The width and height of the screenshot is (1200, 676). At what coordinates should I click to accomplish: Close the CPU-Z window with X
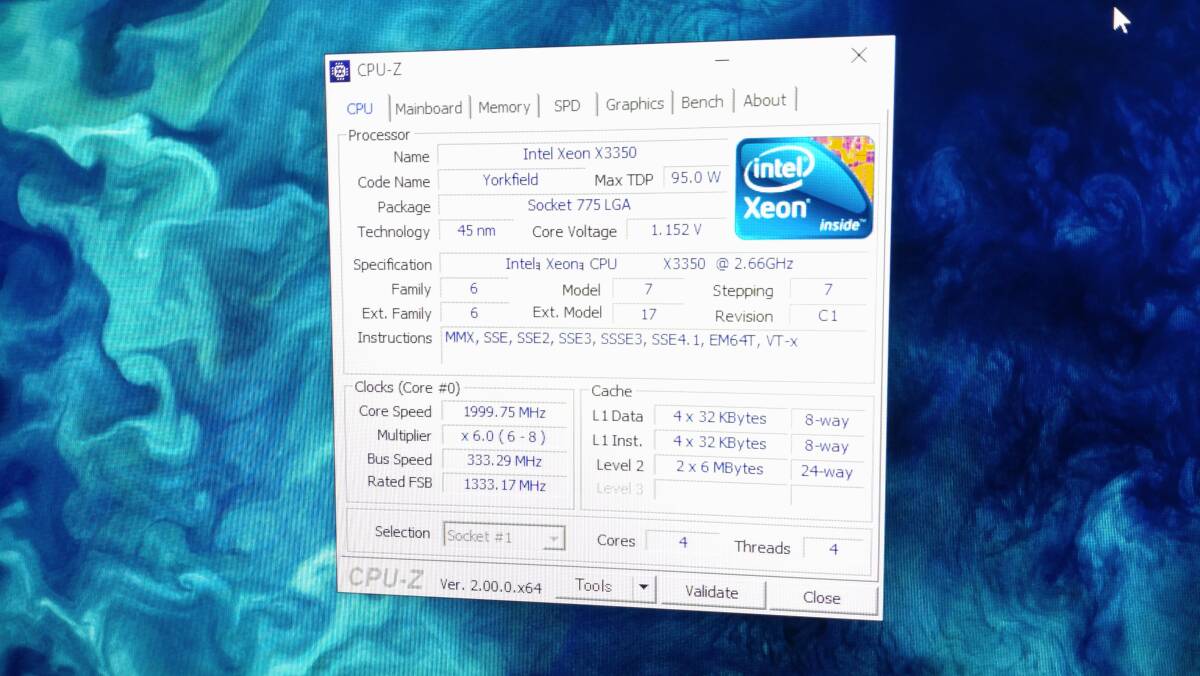point(859,56)
